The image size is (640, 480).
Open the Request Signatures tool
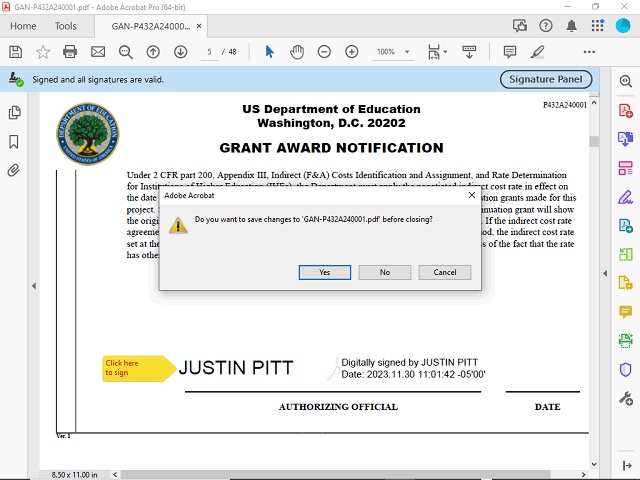(x=625, y=225)
